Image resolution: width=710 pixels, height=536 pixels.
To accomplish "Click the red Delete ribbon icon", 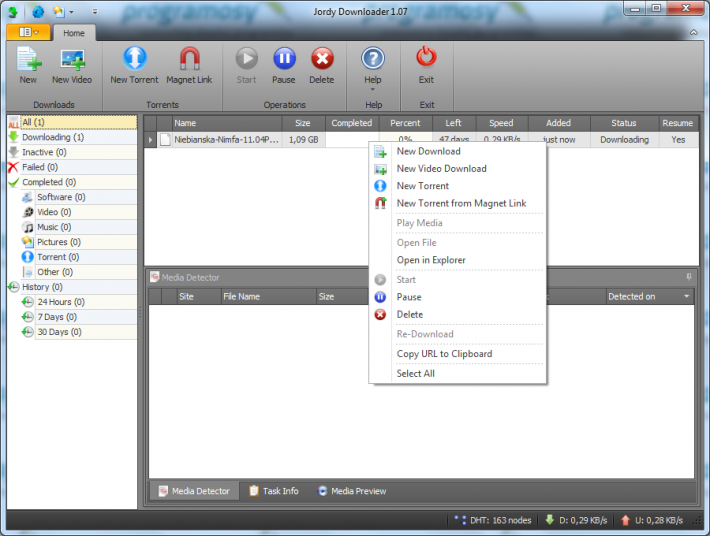I will pyautogui.click(x=322, y=58).
